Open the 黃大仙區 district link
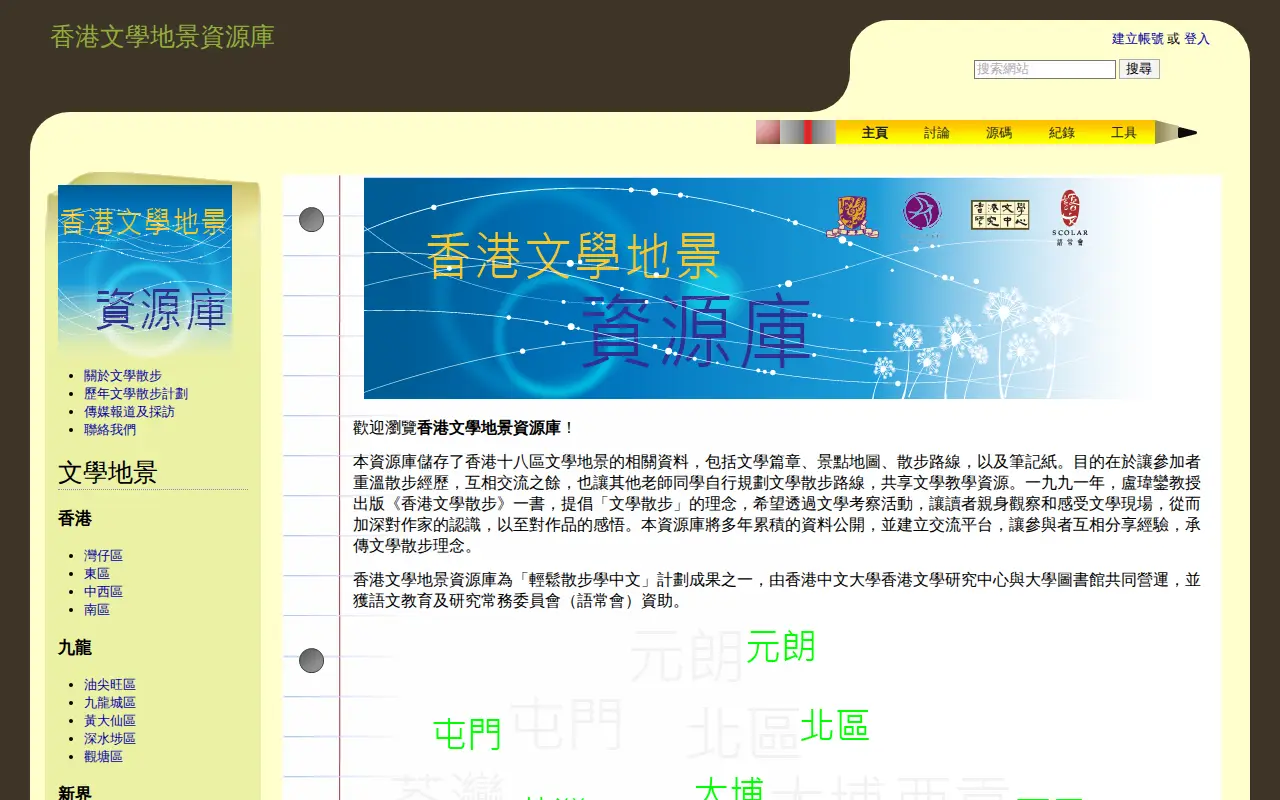The width and height of the screenshot is (1280, 800). click(x=110, y=721)
